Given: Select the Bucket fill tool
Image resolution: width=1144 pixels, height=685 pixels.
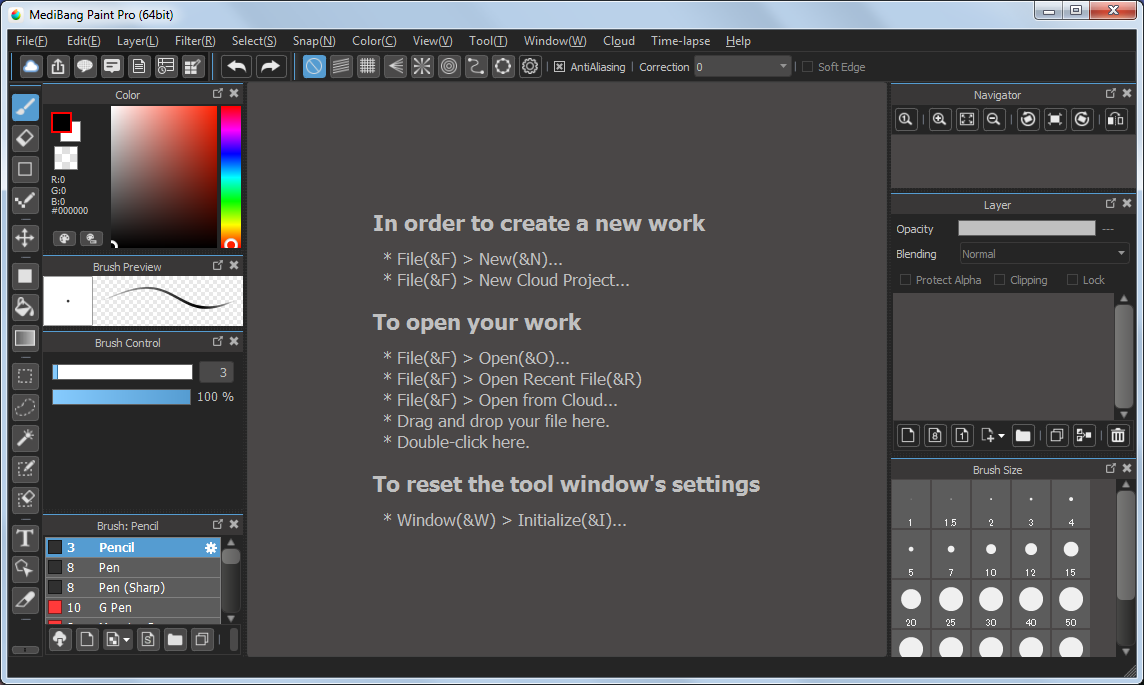Looking at the screenshot, I should click(x=24, y=307).
